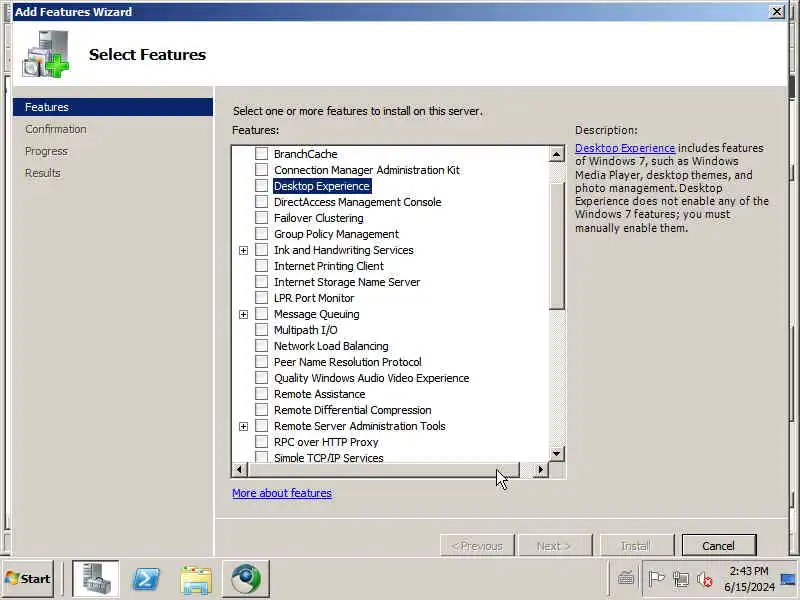Screen dimensions: 800x600
Task: Select the Progress step in sidebar
Action: point(46,151)
